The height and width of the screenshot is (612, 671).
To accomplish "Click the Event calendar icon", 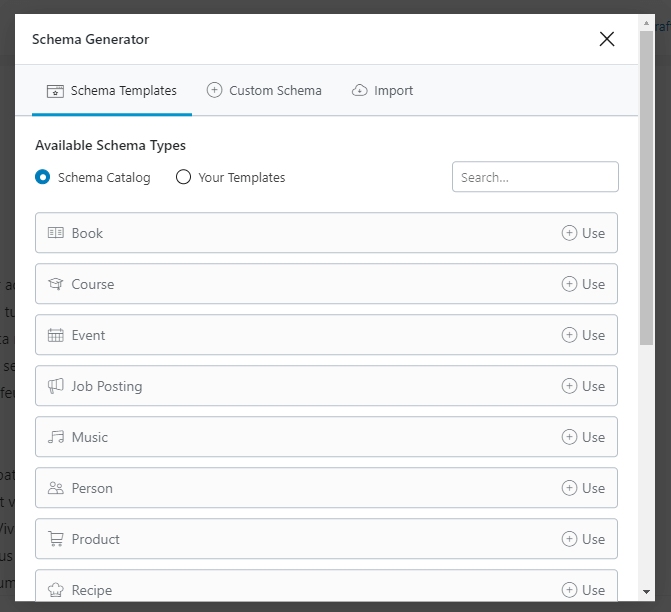I will [56, 335].
